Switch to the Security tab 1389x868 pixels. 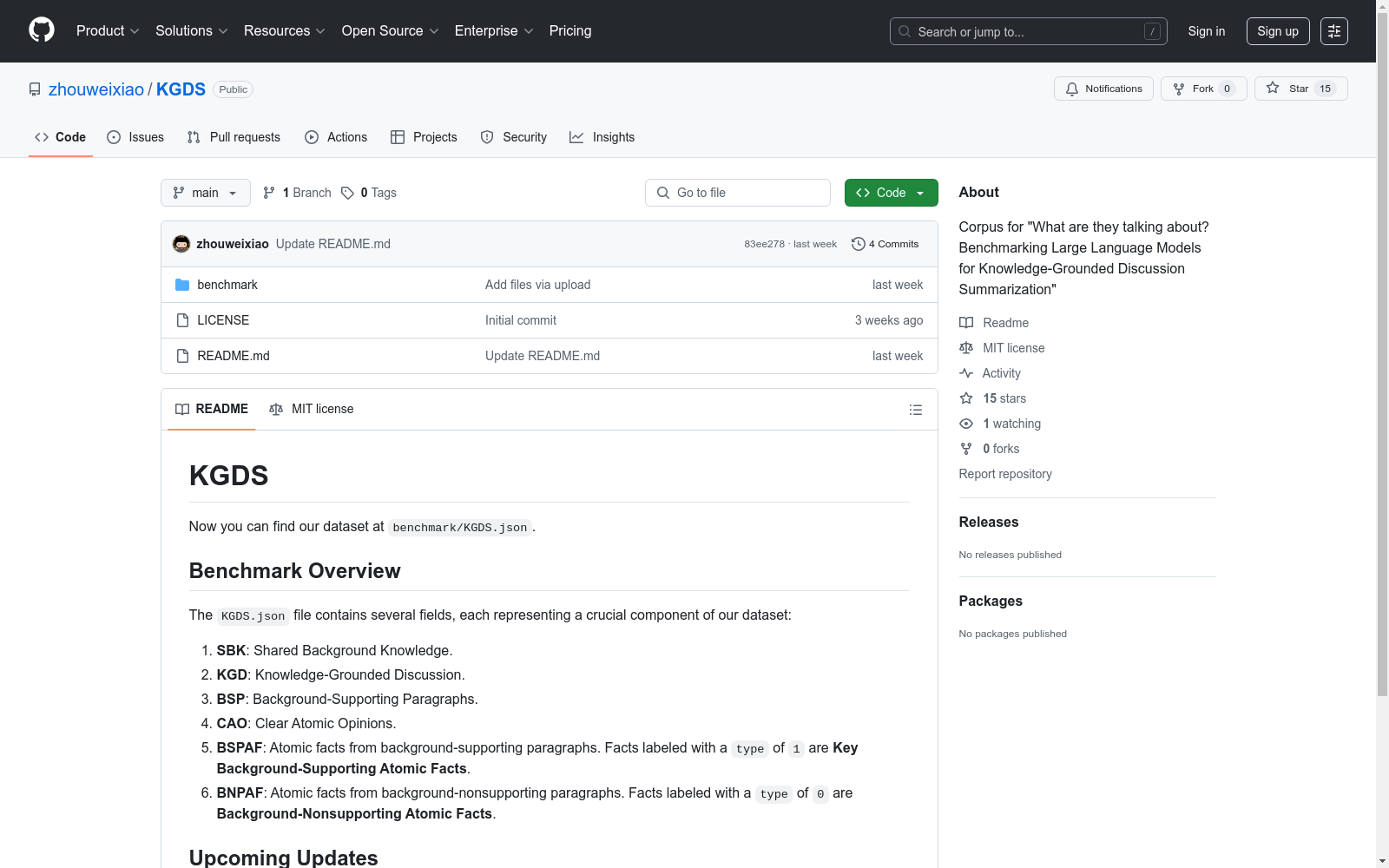click(x=514, y=137)
